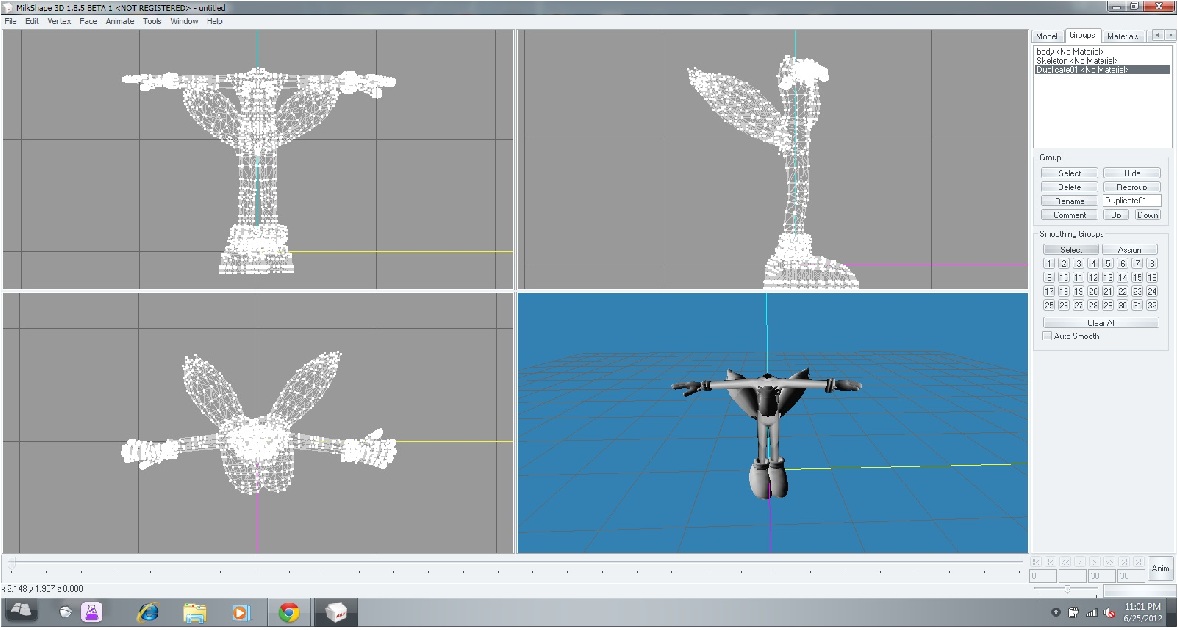
Task: Toggle the Auto Smooth checkbox
Action: coord(1048,335)
